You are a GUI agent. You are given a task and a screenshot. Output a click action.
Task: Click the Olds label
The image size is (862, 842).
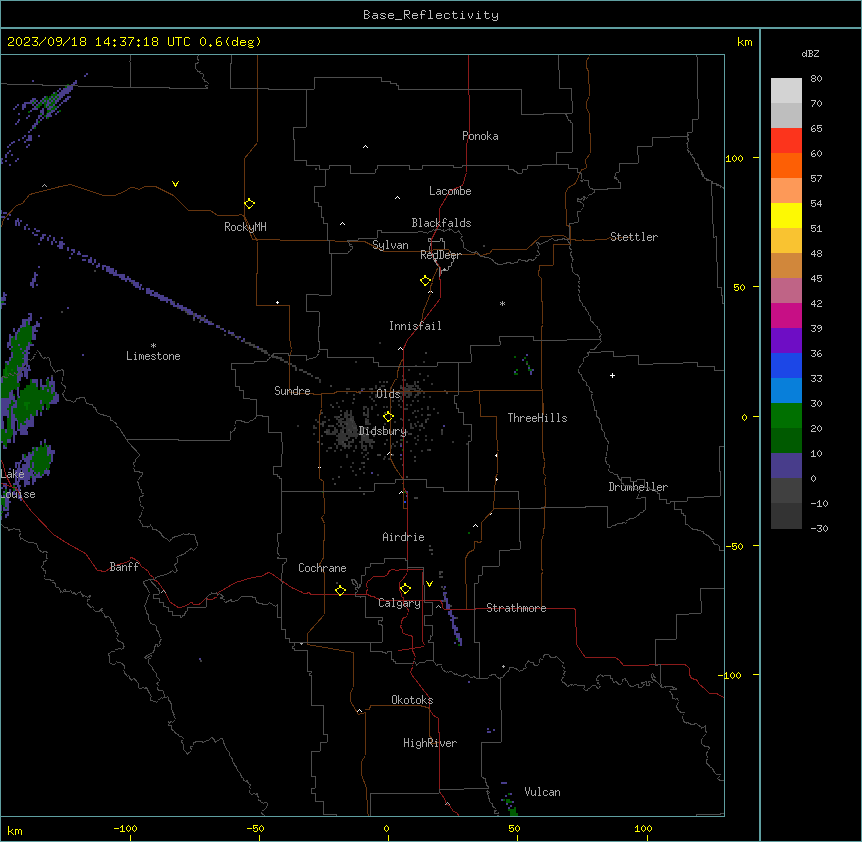[388, 394]
